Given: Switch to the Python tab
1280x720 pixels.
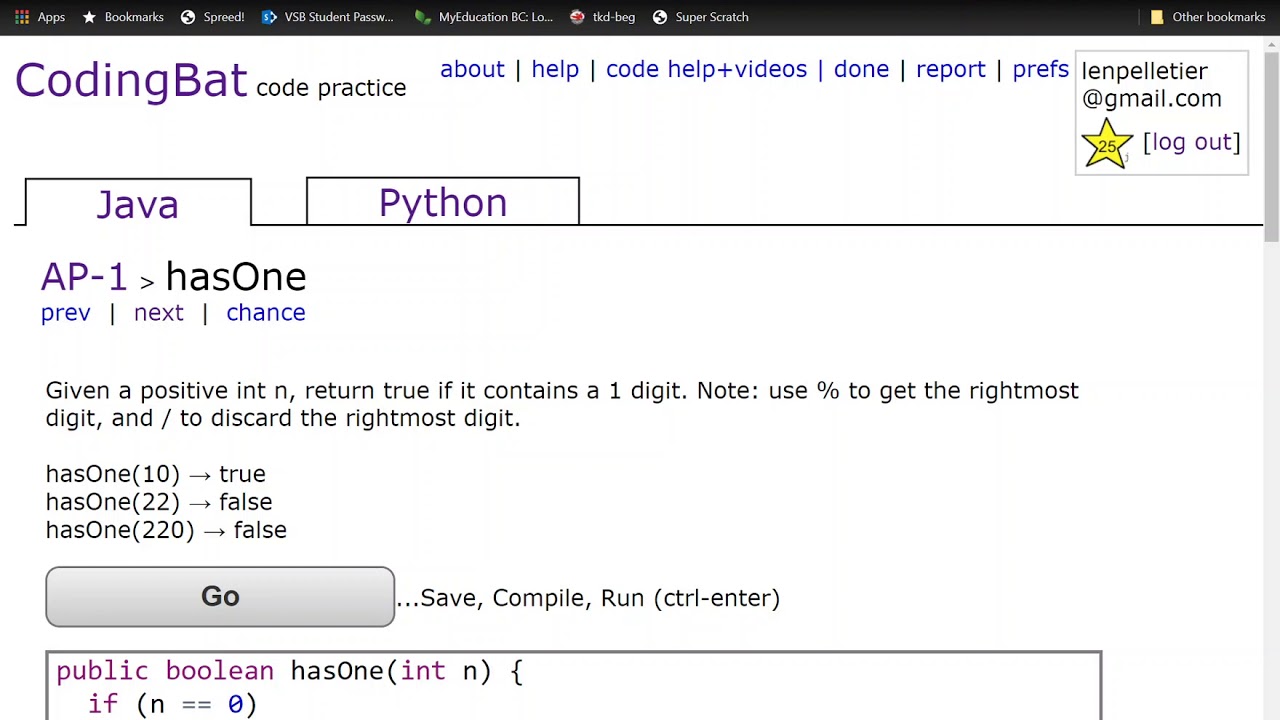Looking at the screenshot, I should (x=442, y=202).
